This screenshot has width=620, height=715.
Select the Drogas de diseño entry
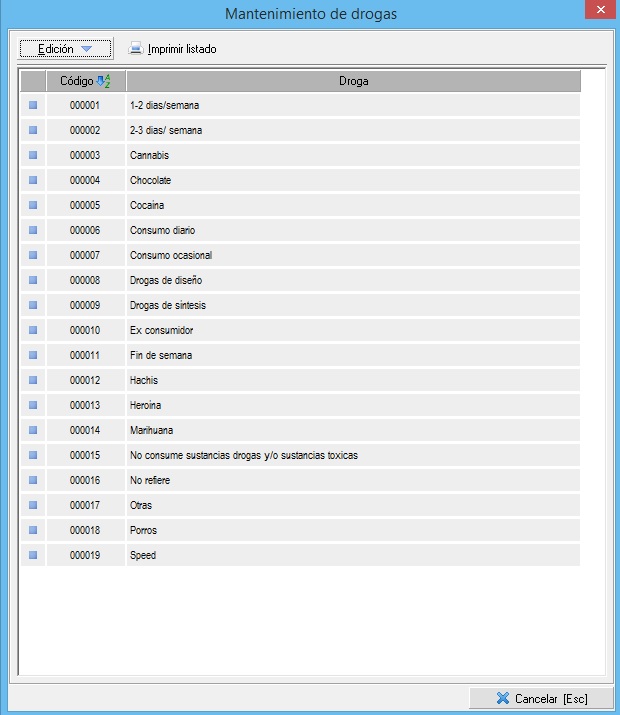(166, 280)
